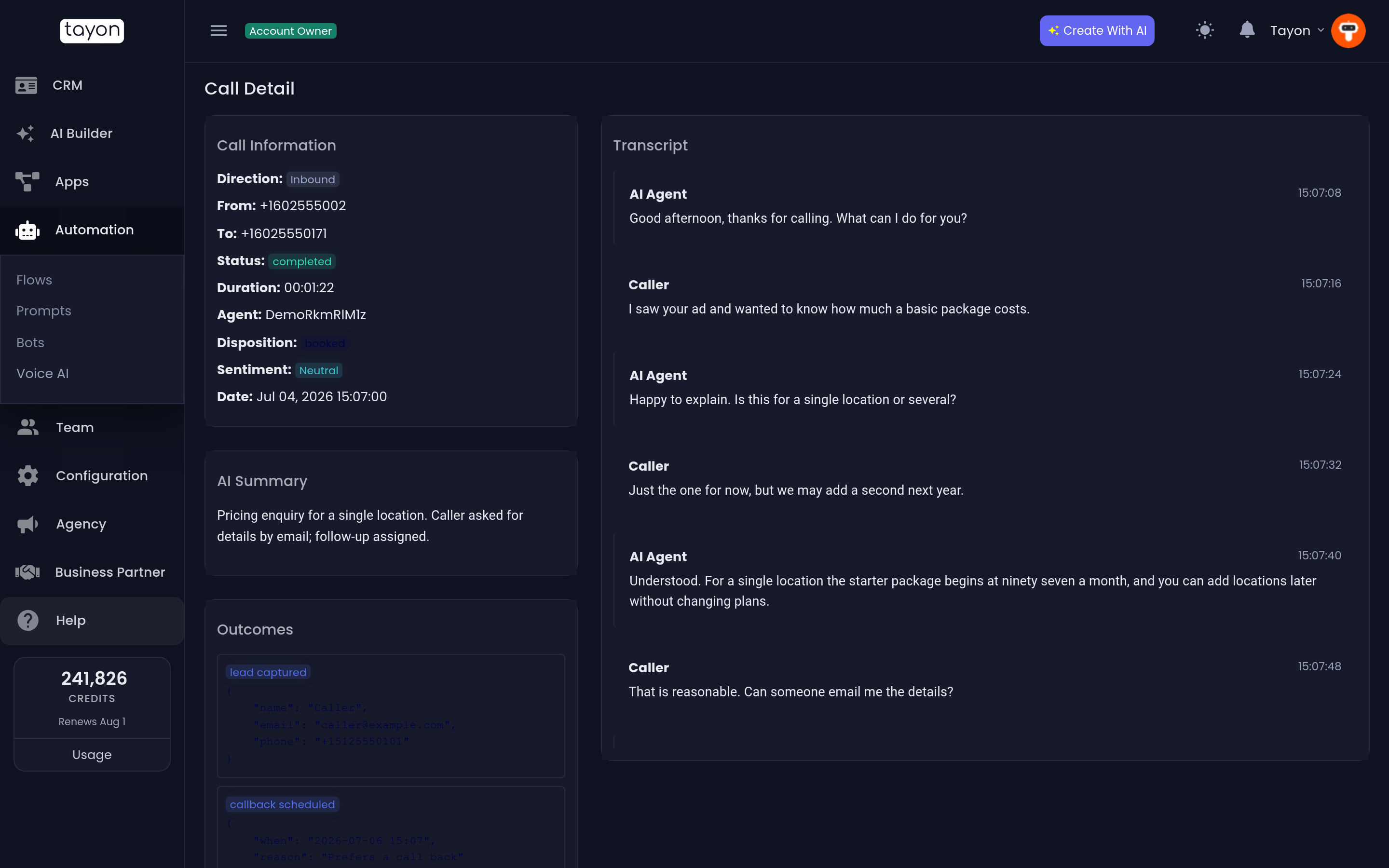Collapse the Automation menu
Screen dimensions: 1389x868
(94, 230)
